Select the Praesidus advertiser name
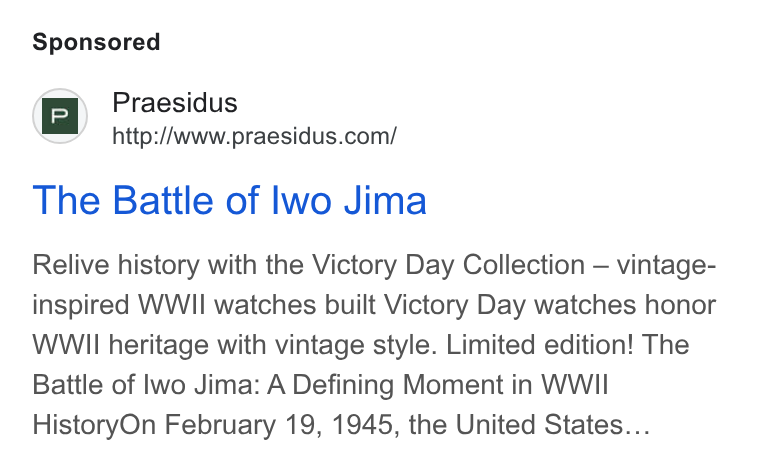 pyautogui.click(x=175, y=103)
